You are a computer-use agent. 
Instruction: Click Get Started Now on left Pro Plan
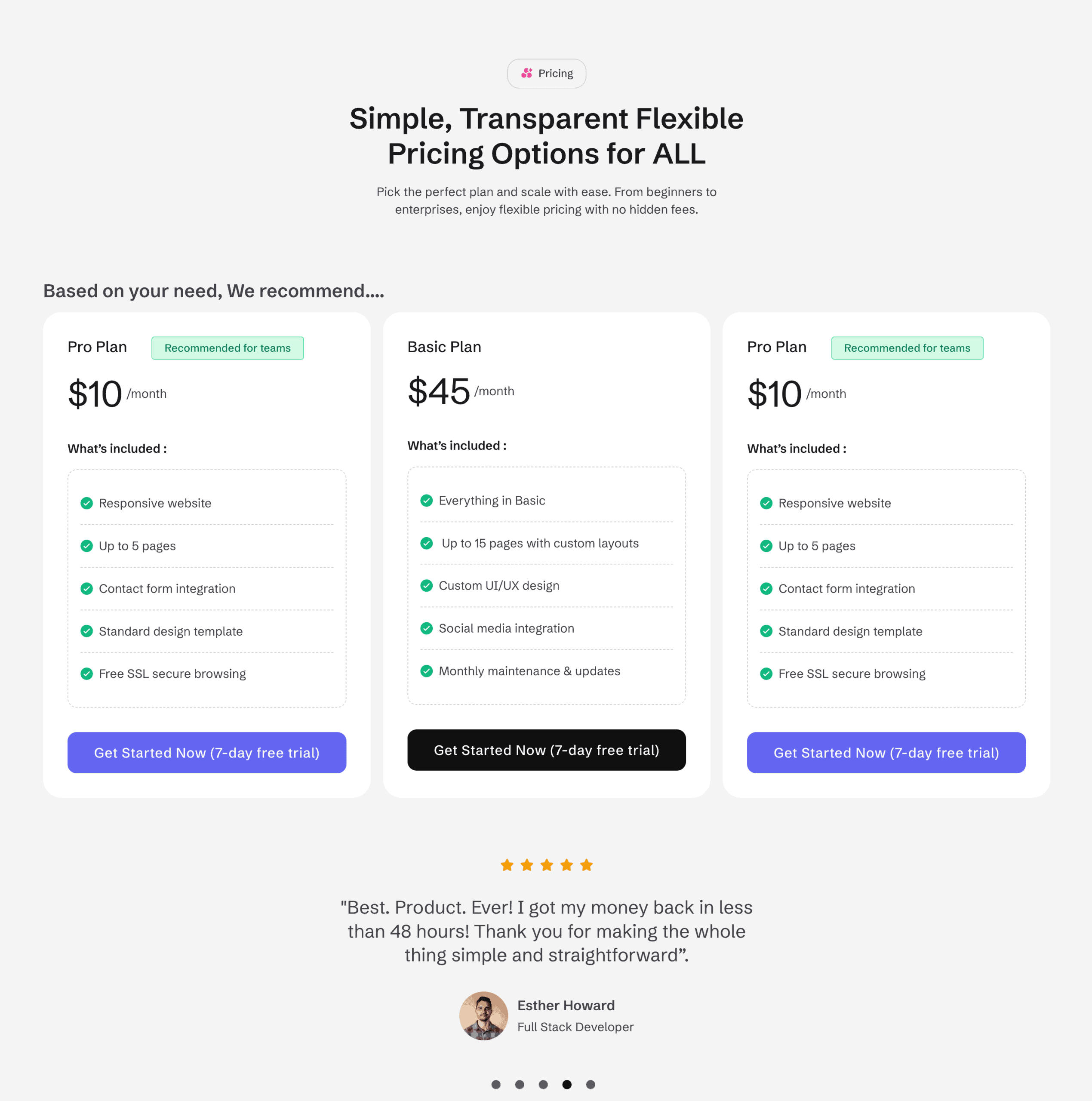[x=206, y=753]
